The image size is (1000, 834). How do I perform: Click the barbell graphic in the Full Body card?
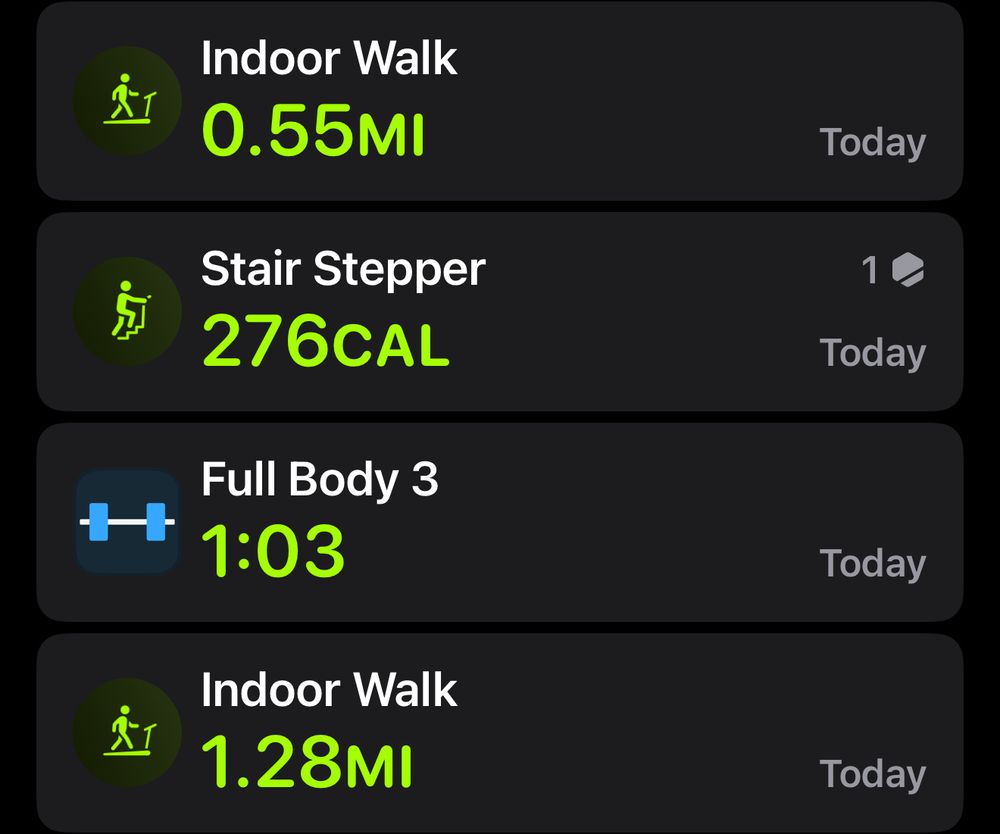pyautogui.click(x=126, y=521)
